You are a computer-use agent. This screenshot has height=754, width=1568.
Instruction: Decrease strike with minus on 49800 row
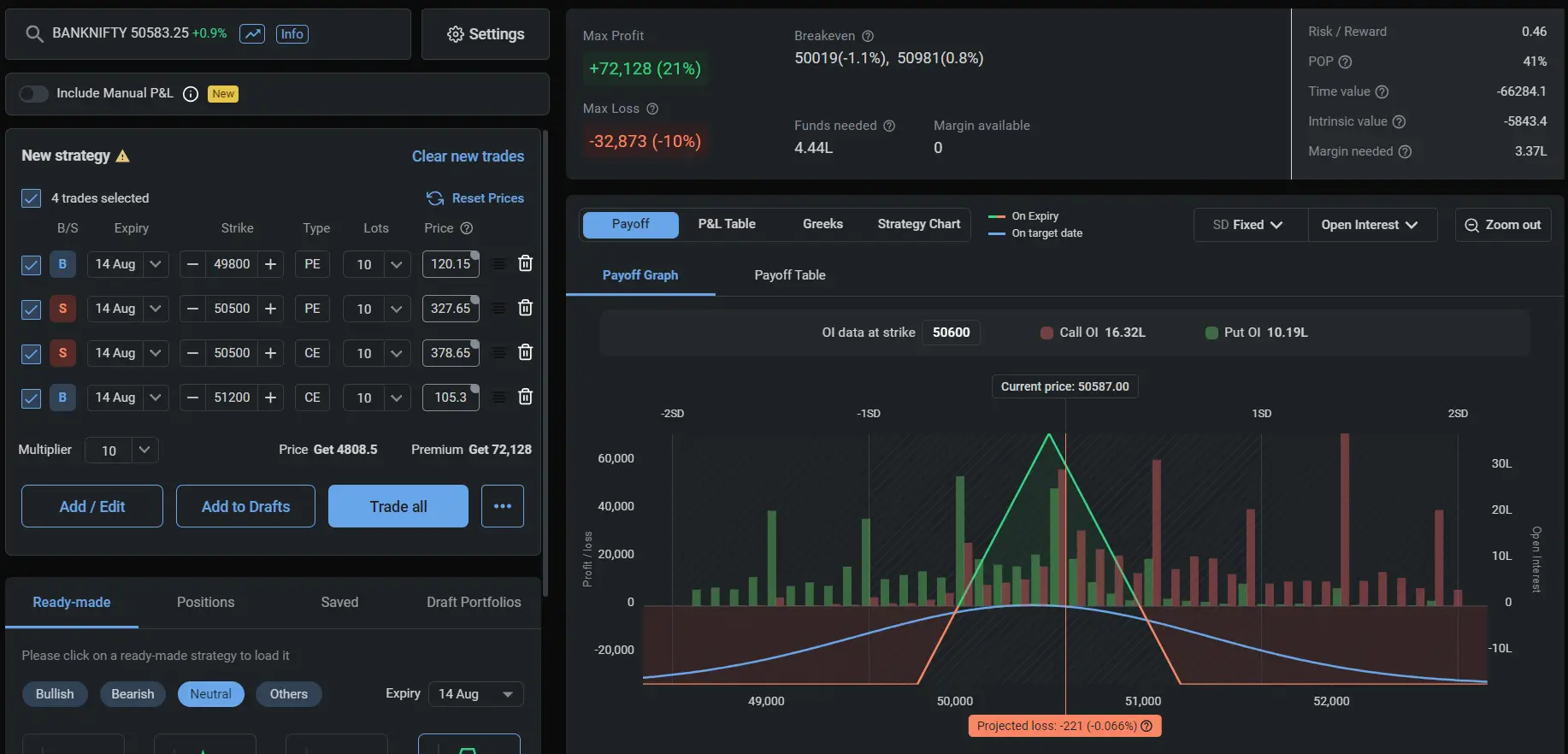pyautogui.click(x=193, y=264)
